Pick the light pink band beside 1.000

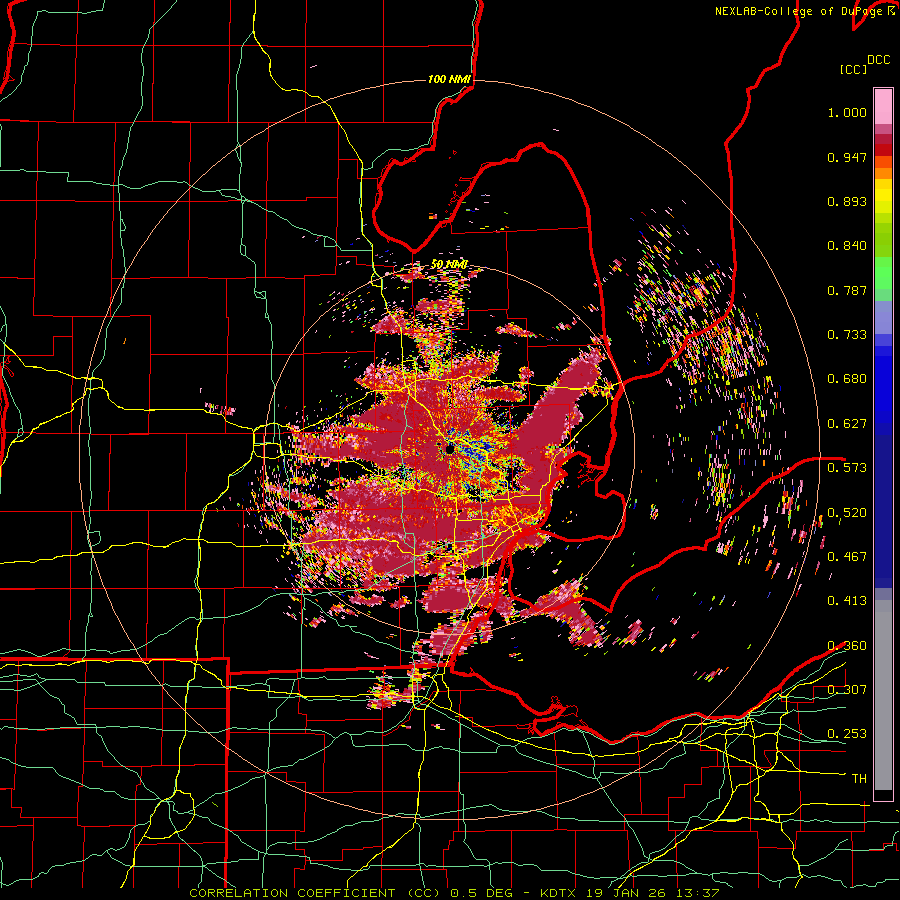tap(883, 107)
